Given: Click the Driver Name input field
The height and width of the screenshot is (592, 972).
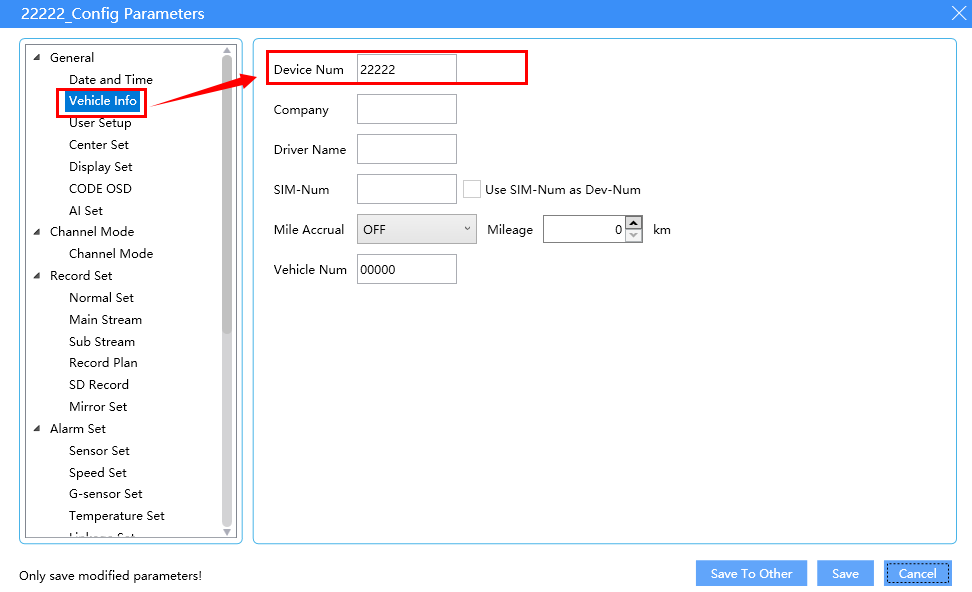Looking at the screenshot, I should point(407,149).
